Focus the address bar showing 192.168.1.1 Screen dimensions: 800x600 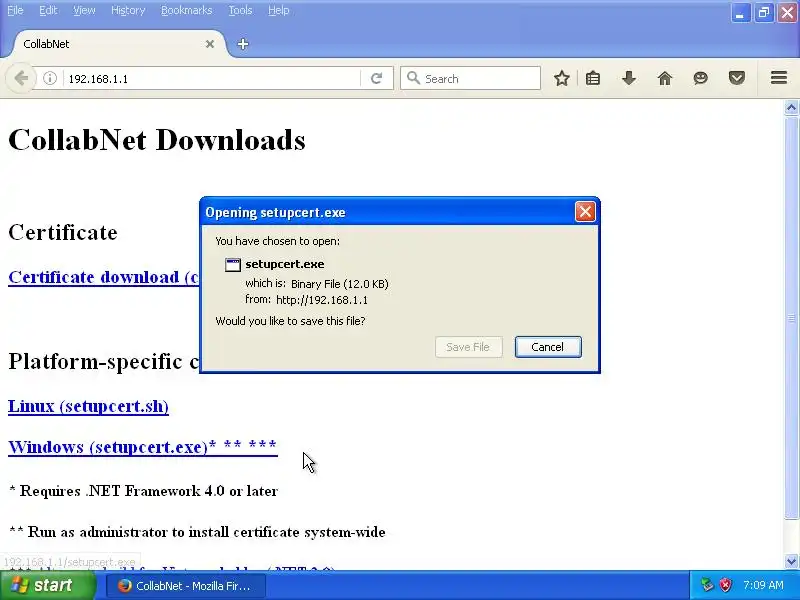pyautogui.click(x=212, y=78)
